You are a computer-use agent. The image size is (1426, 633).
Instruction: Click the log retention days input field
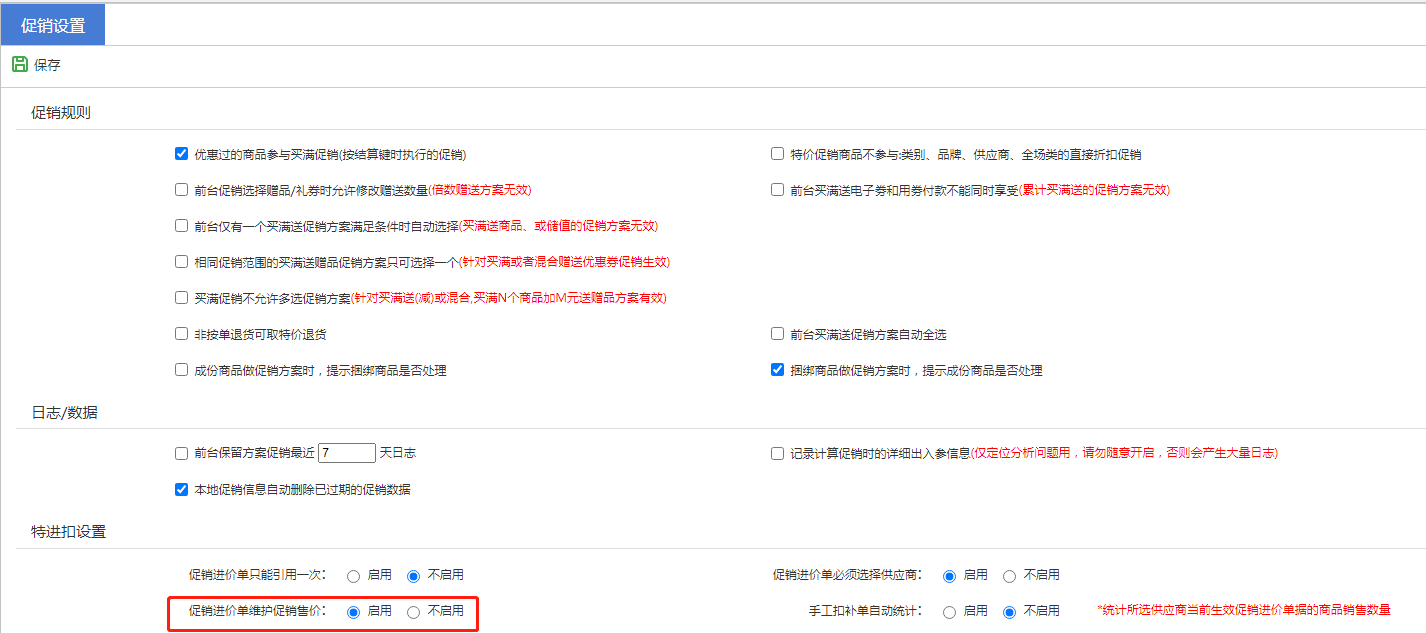point(346,453)
